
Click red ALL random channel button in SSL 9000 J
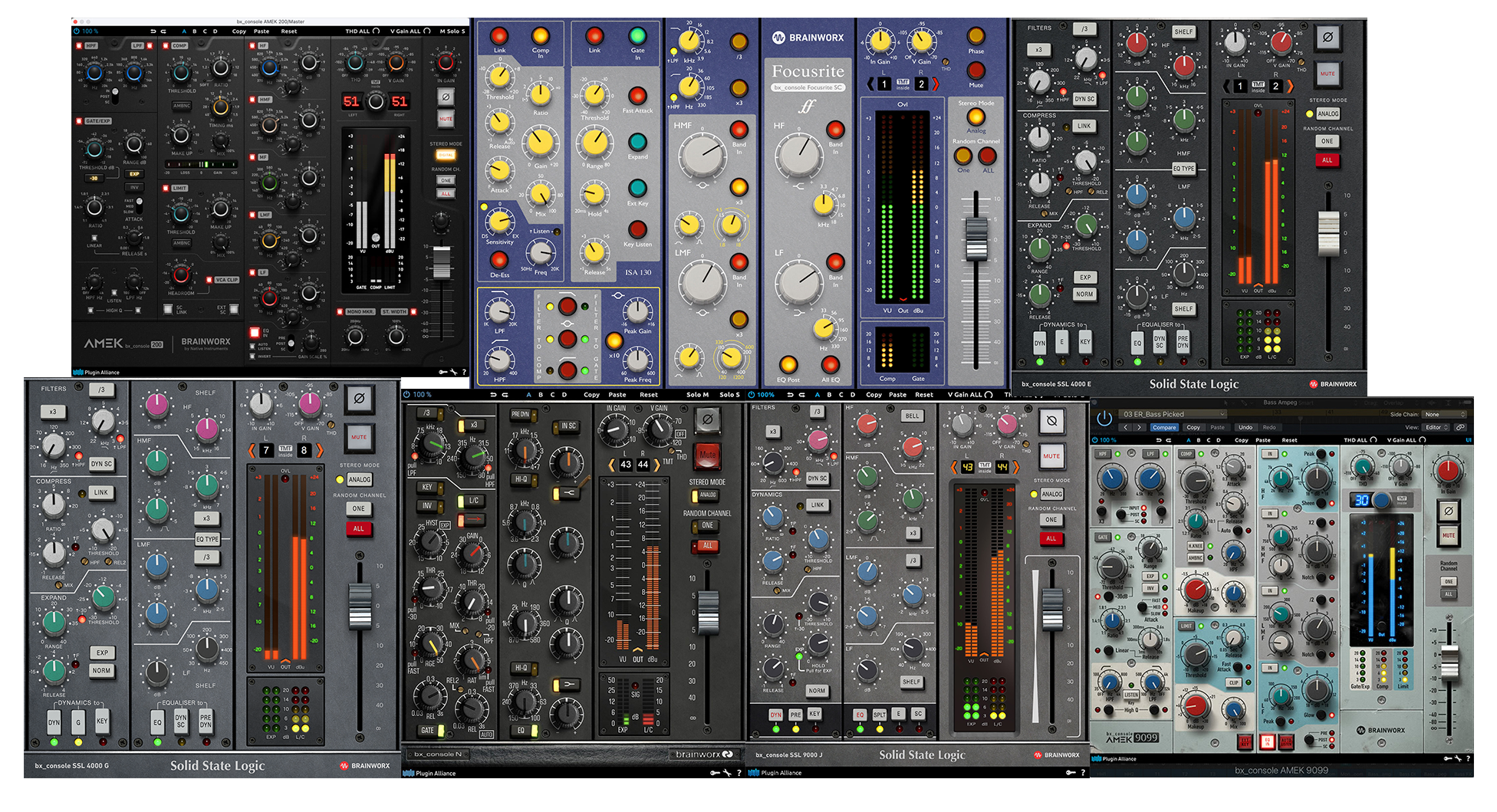(x=1051, y=538)
